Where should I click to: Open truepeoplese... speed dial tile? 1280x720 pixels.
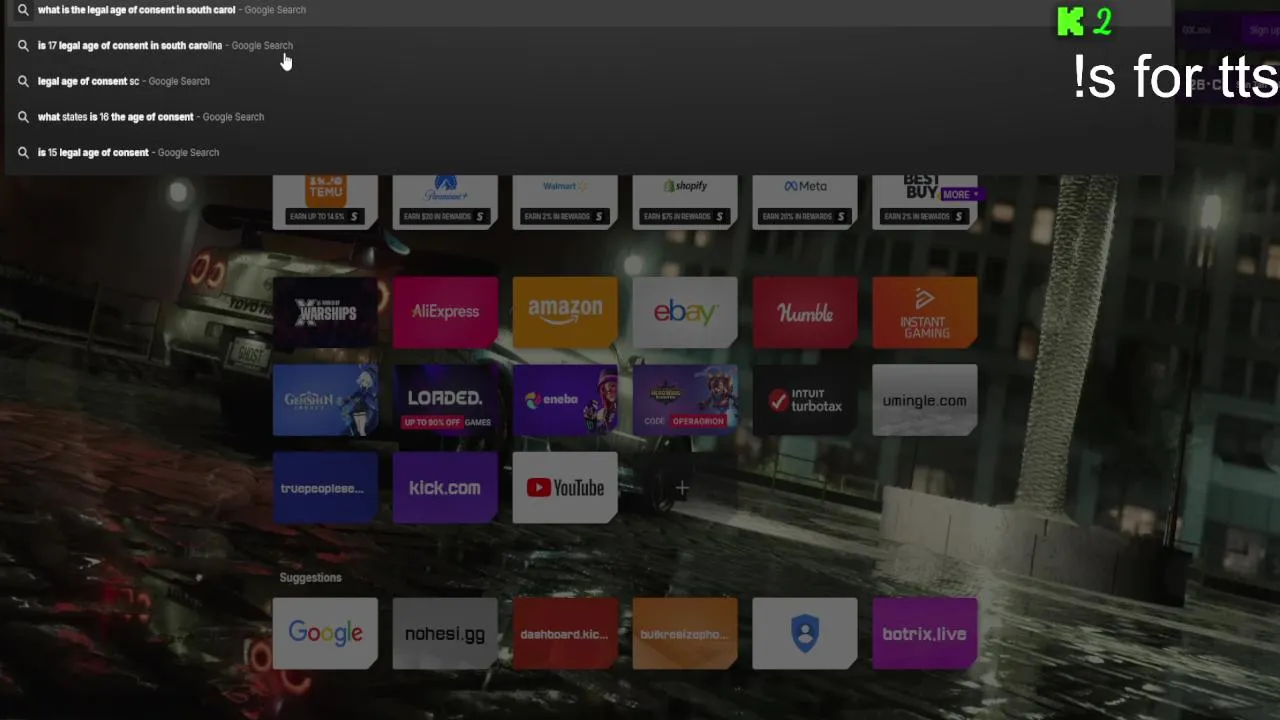click(x=325, y=488)
